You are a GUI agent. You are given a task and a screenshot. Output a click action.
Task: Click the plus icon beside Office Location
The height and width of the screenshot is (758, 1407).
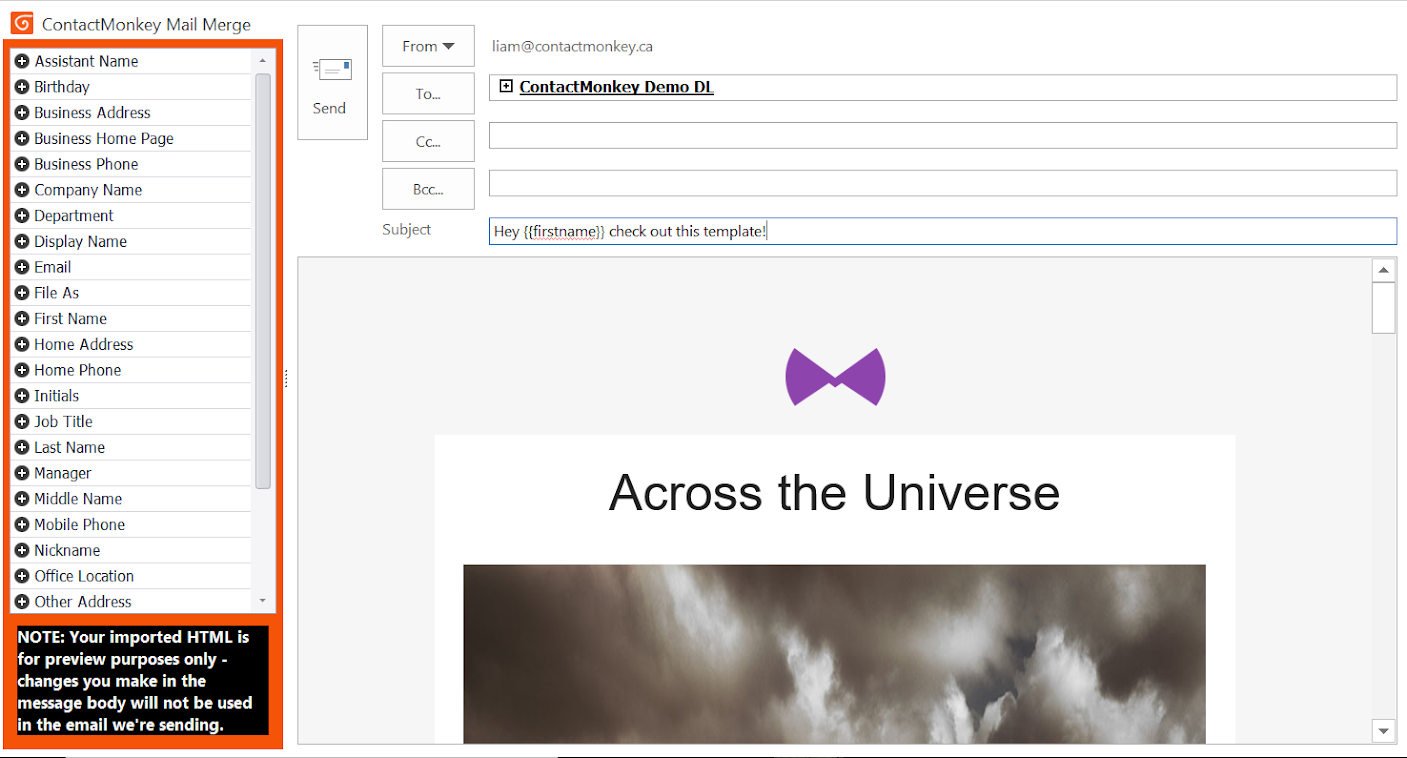[x=22, y=576]
